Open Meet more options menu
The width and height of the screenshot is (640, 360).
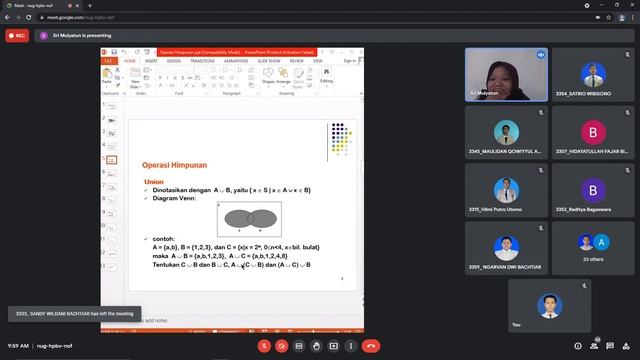pos(351,346)
